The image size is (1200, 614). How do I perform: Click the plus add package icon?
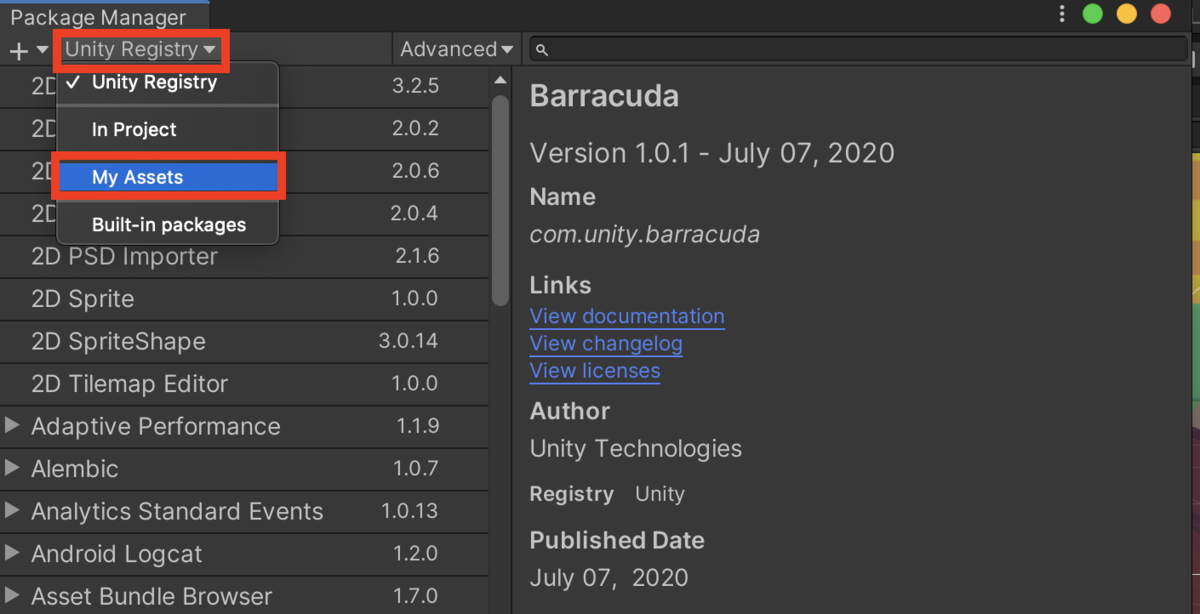tap(19, 50)
